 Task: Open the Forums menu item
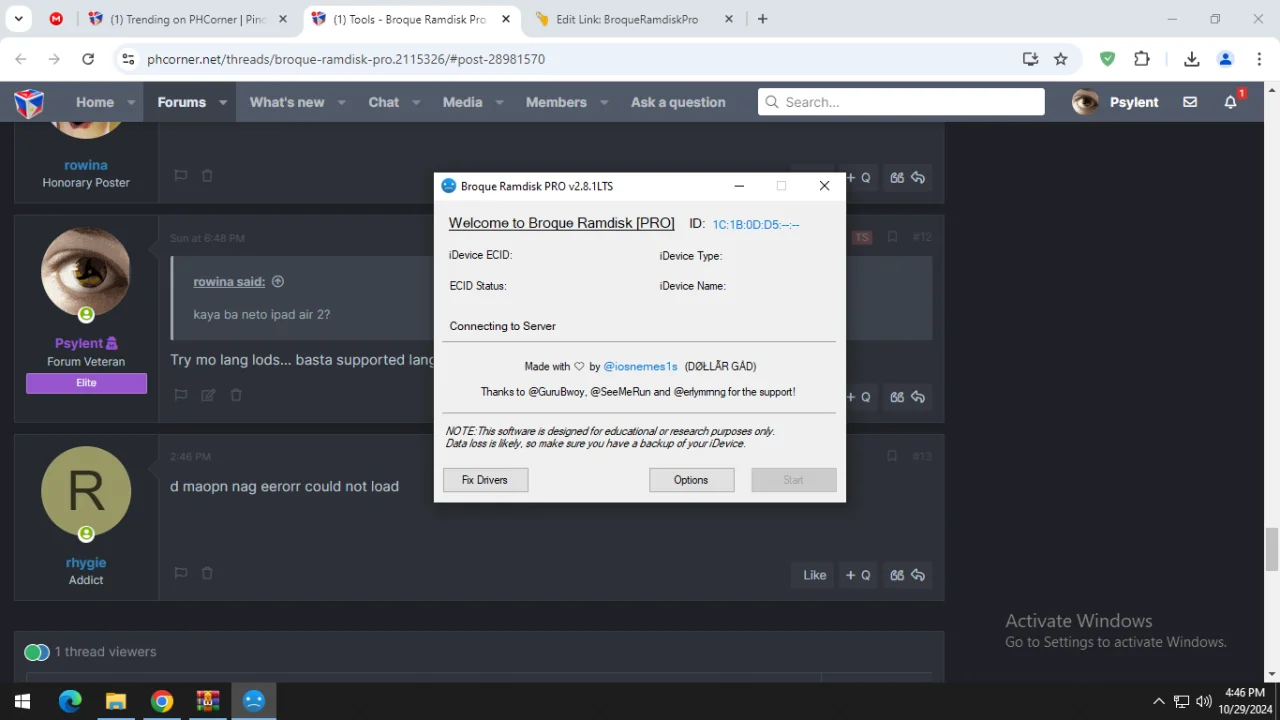[x=181, y=102]
